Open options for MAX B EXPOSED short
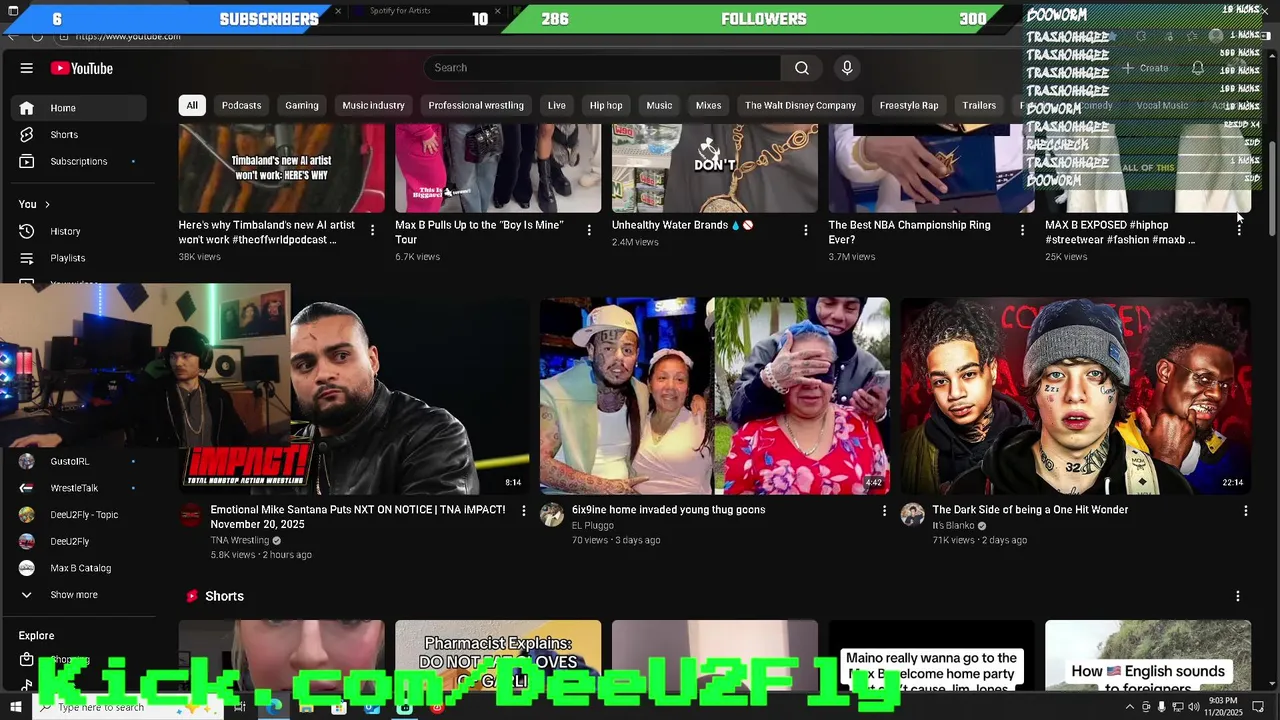Image resolution: width=1280 pixels, height=720 pixels. click(1239, 230)
